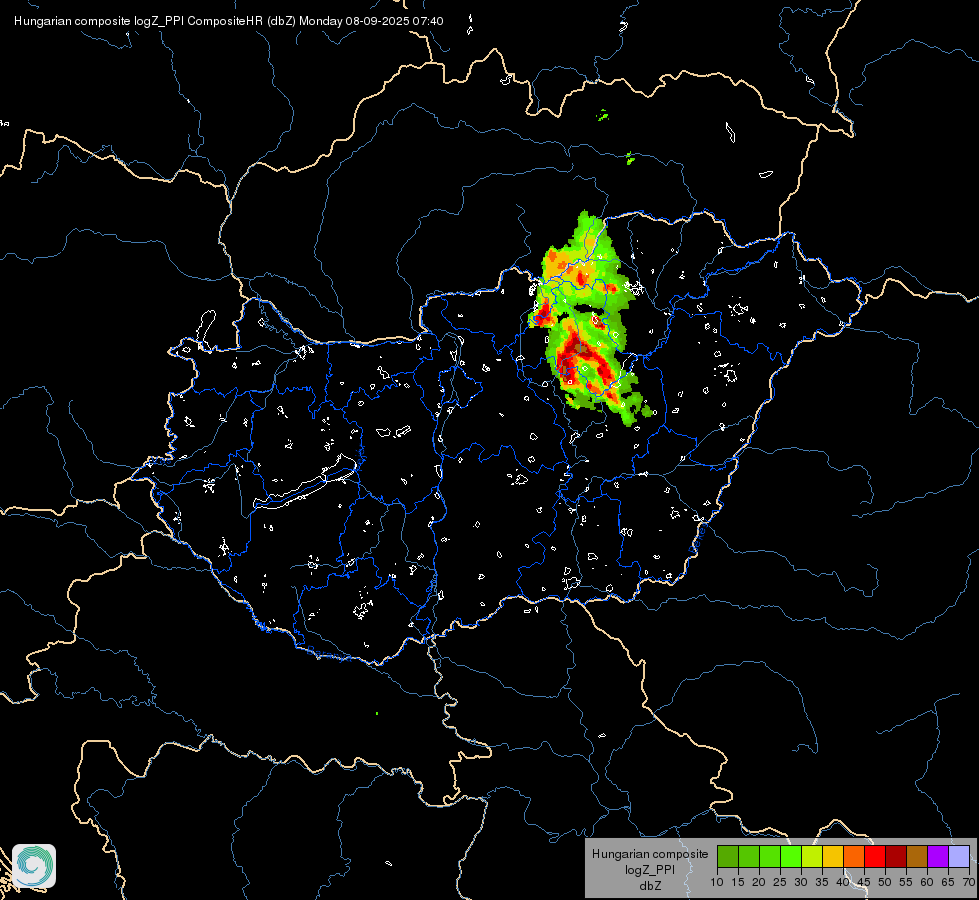Click the 'Hungarian composite' legend label
979x900 pixels.
[650, 854]
